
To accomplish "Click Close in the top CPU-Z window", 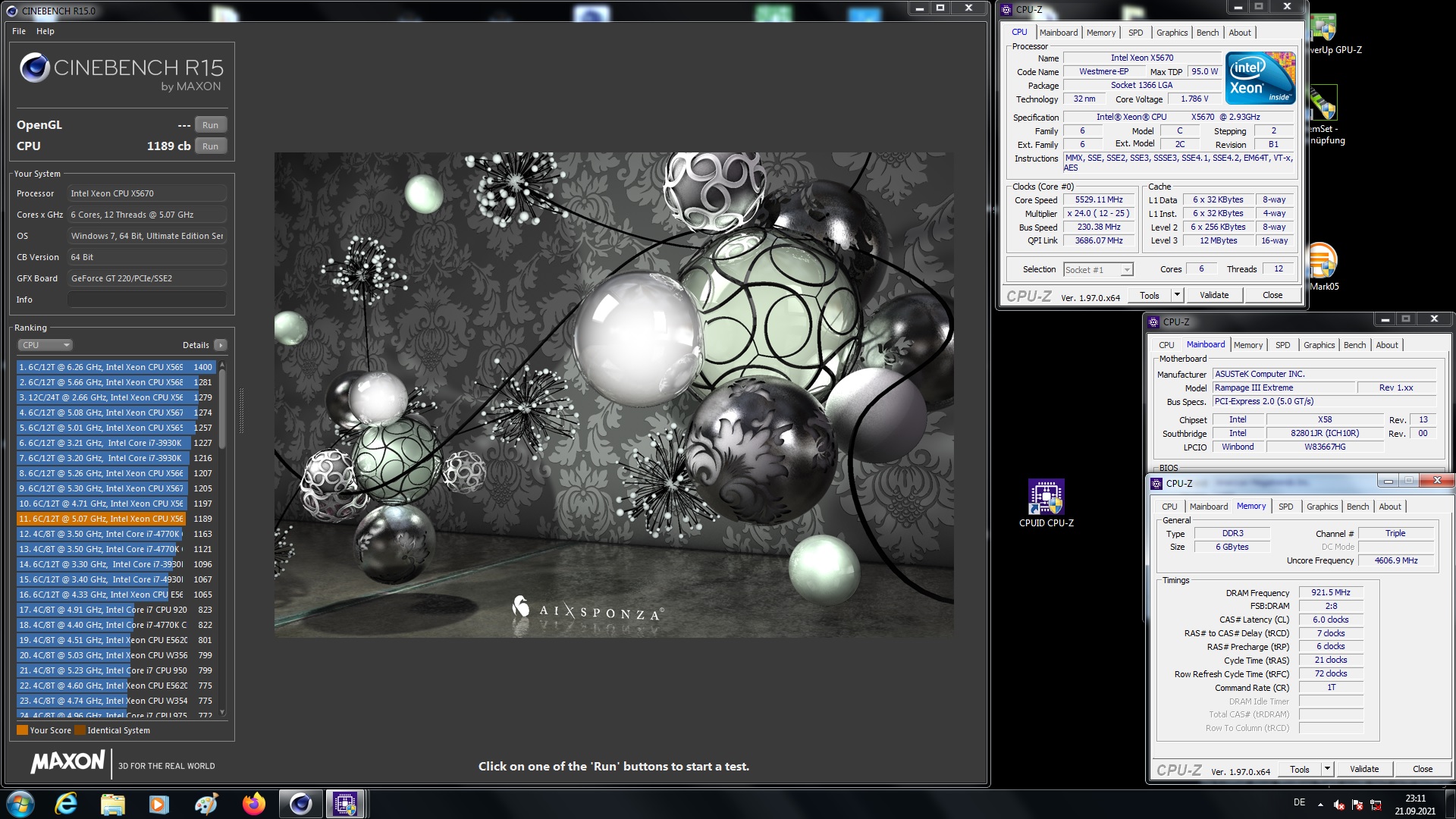I will click(x=1272, y=295).
